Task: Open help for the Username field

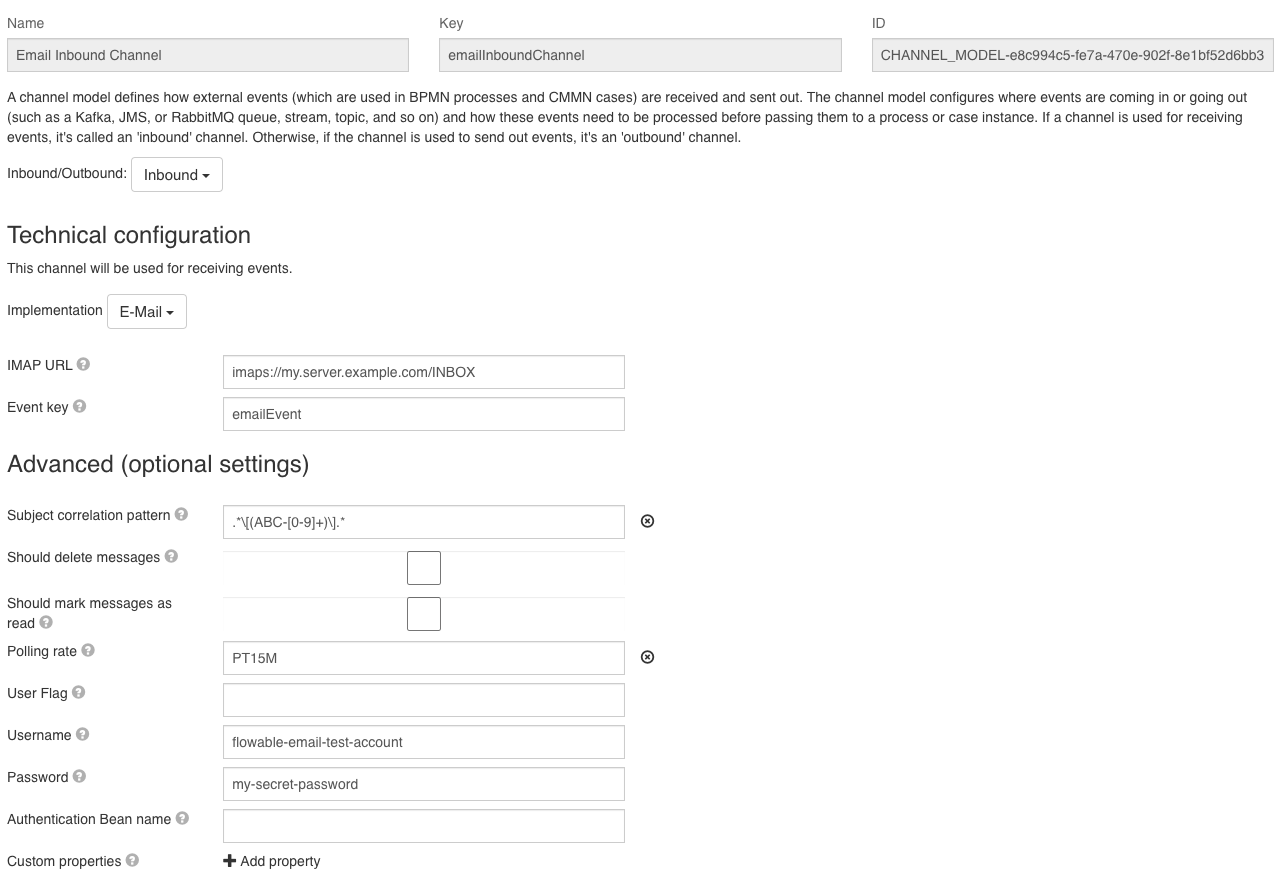Action: (x=82, y=734)
